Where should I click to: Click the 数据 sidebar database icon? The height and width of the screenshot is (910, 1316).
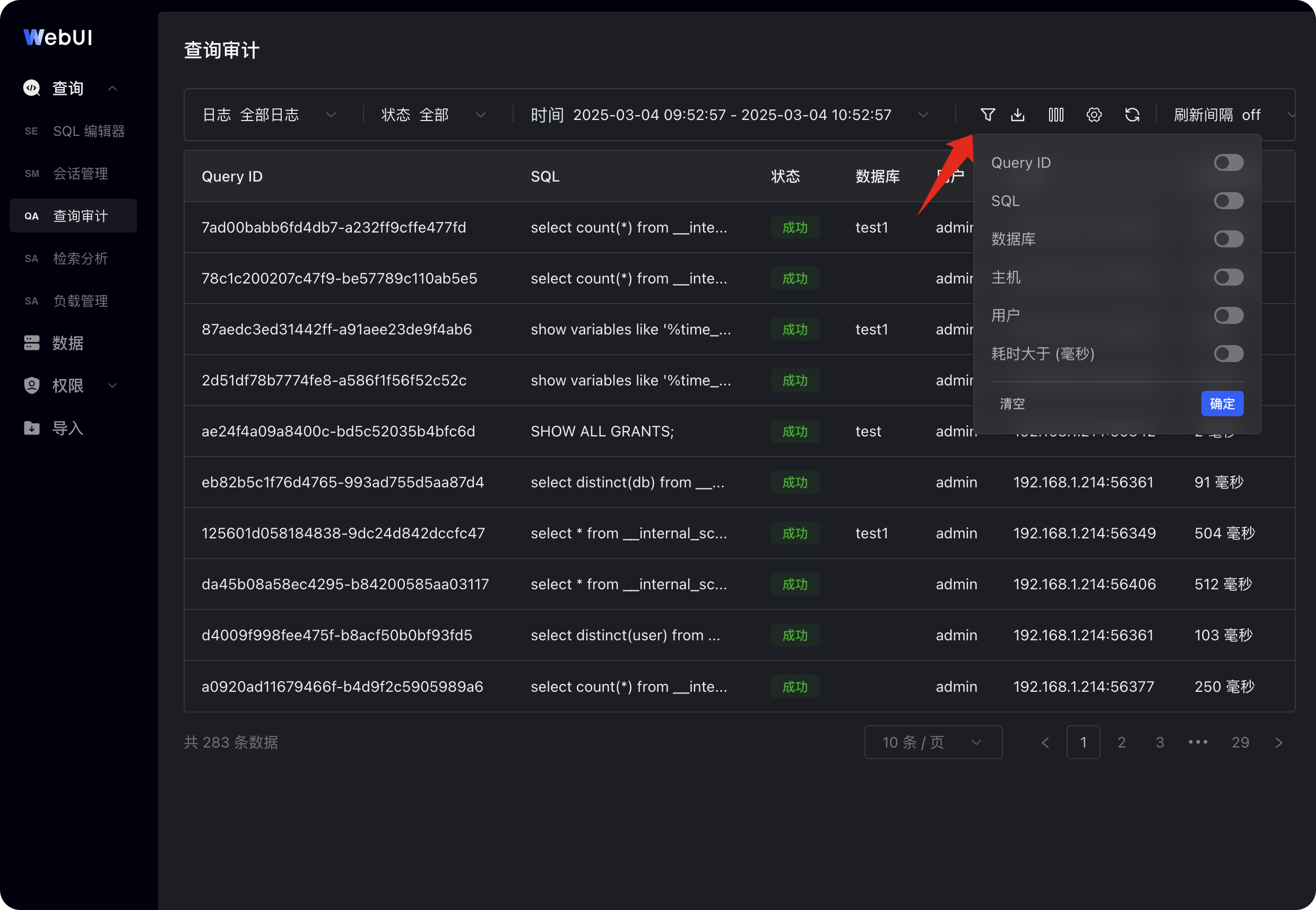[31, 342]
